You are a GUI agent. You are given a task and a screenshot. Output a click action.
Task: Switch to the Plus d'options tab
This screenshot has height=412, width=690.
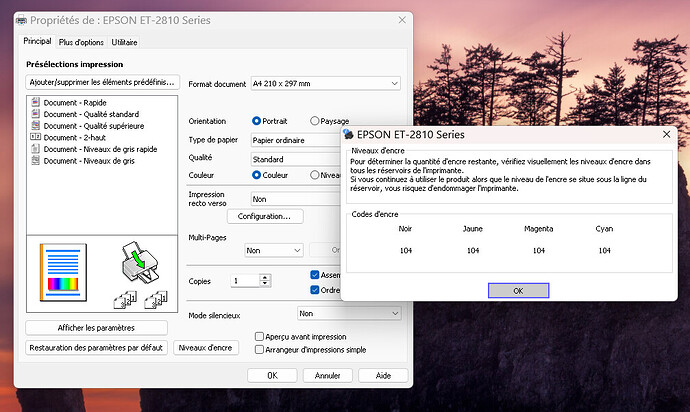point(81,42)
